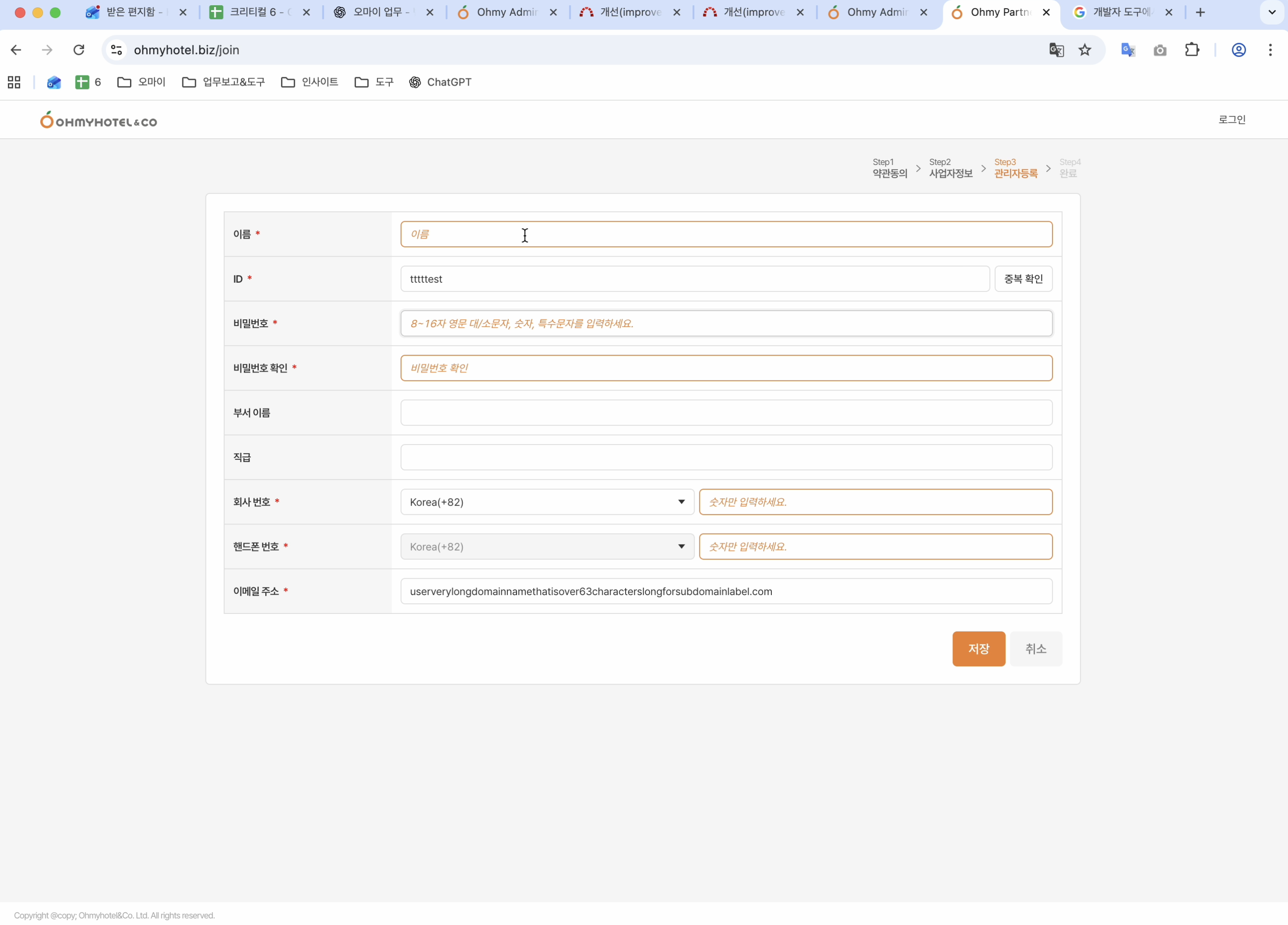Reload the page
Viewport: 1288px width, 925px height.
[79, 50]
